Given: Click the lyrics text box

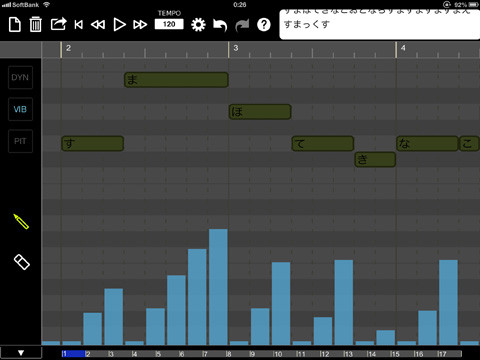Looking at the screenshot, I should [380, 24].
